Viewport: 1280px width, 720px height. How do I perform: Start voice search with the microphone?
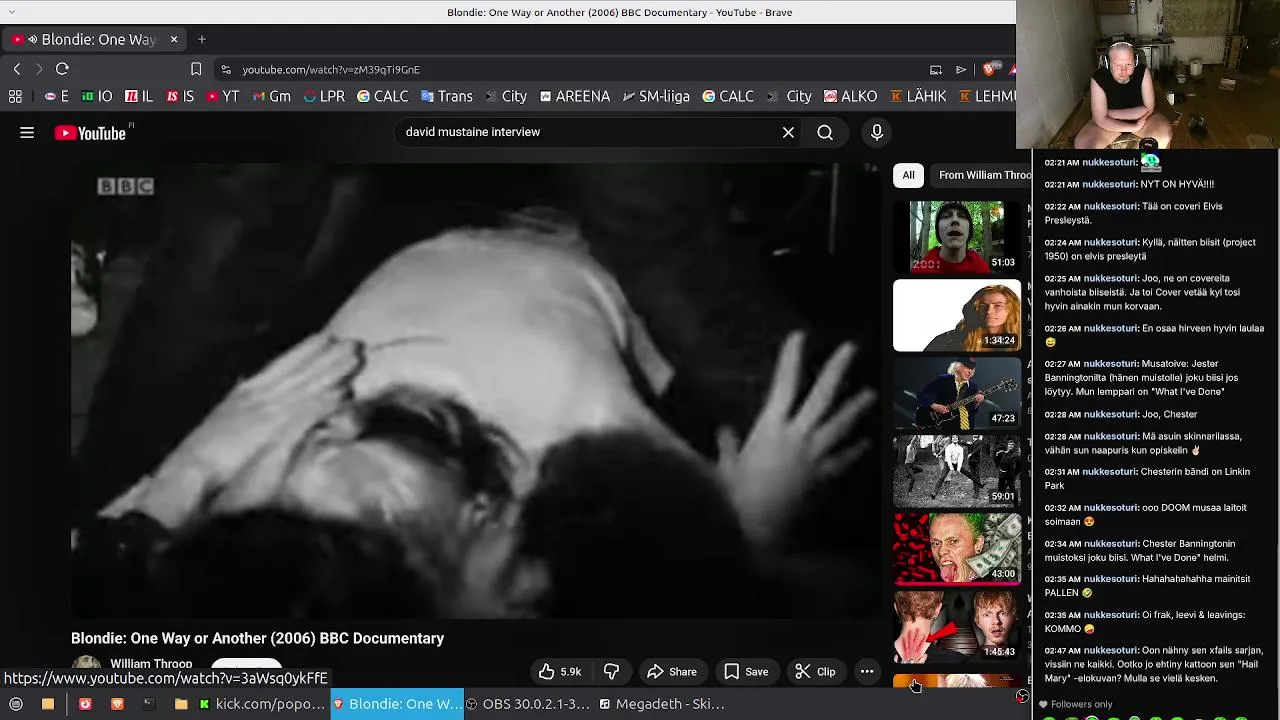pyautogui.click(x=877, y=132)
